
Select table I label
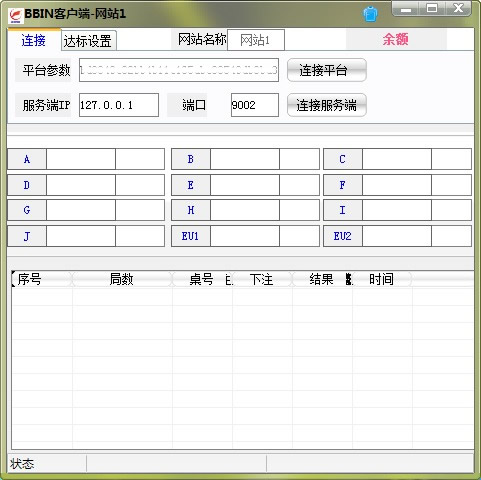(x=343, y=210)
